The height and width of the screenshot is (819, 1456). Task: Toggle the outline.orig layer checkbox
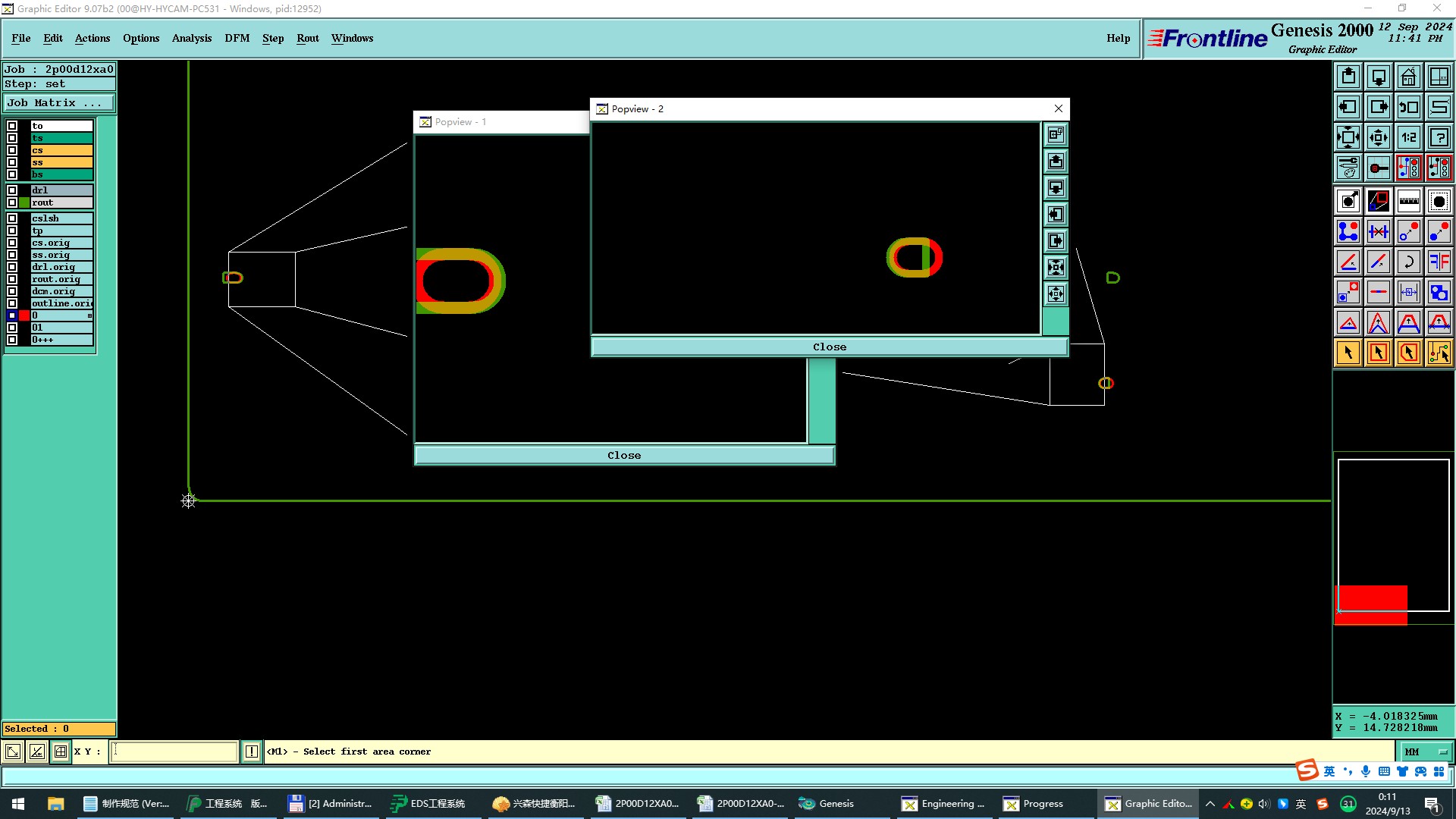tap(12, 303)
